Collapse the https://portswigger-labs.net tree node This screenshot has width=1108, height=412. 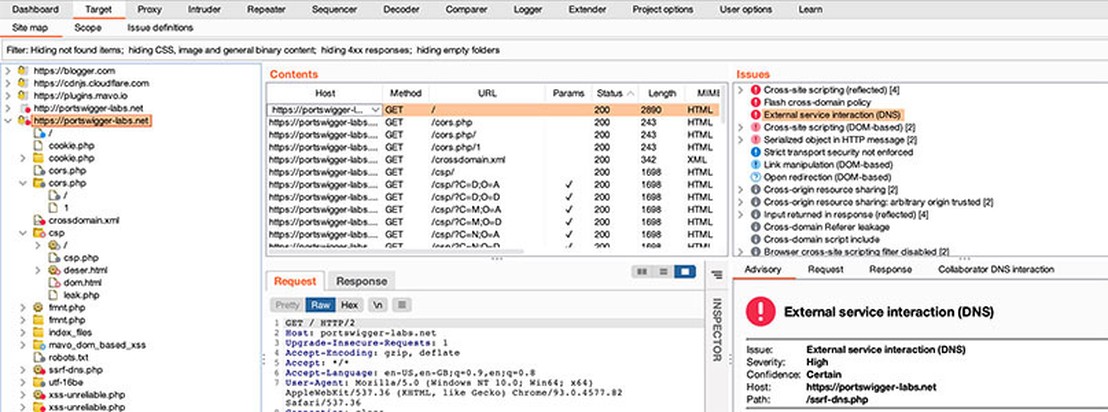[x=8, y=121]
